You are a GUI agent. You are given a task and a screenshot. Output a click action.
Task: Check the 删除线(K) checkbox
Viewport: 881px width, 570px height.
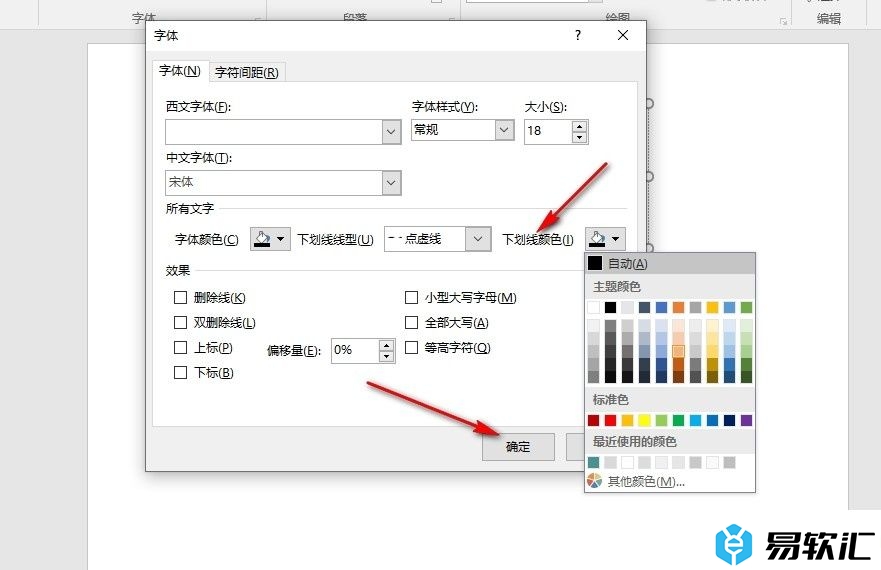(x=180, y=297)
